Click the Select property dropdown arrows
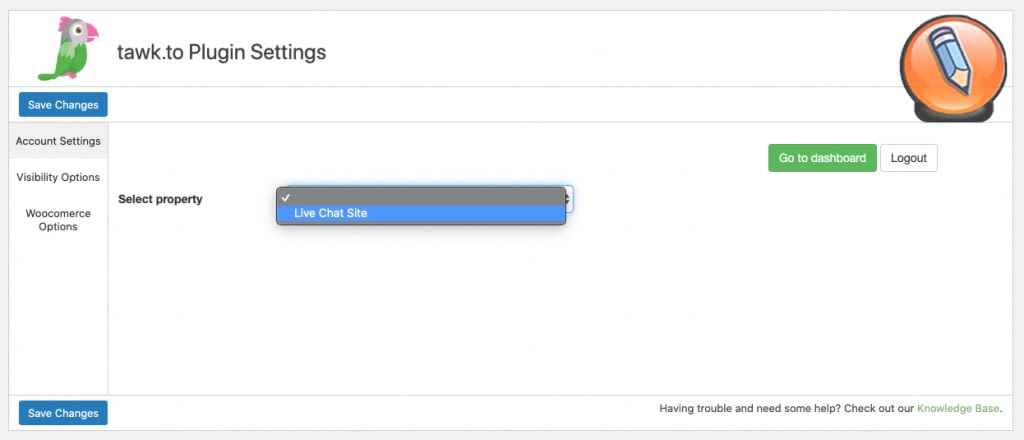1024x440 pixels. pyautogui.click(x=568, y=199)
